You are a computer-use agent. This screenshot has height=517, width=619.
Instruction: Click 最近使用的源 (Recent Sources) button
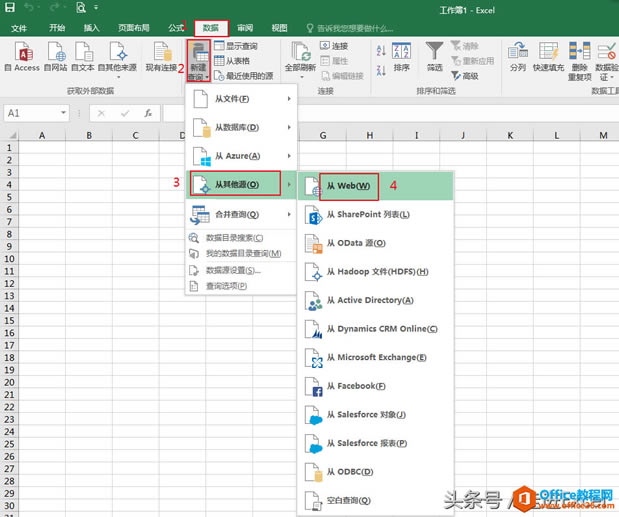244,76
